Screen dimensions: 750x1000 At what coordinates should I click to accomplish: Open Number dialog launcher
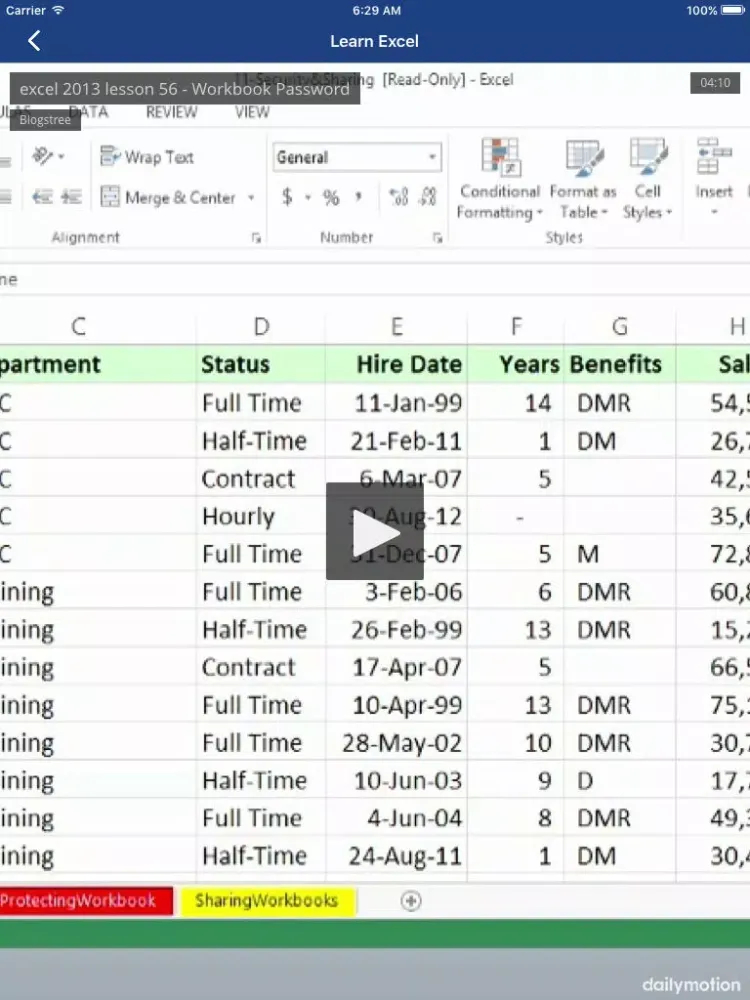438,238
